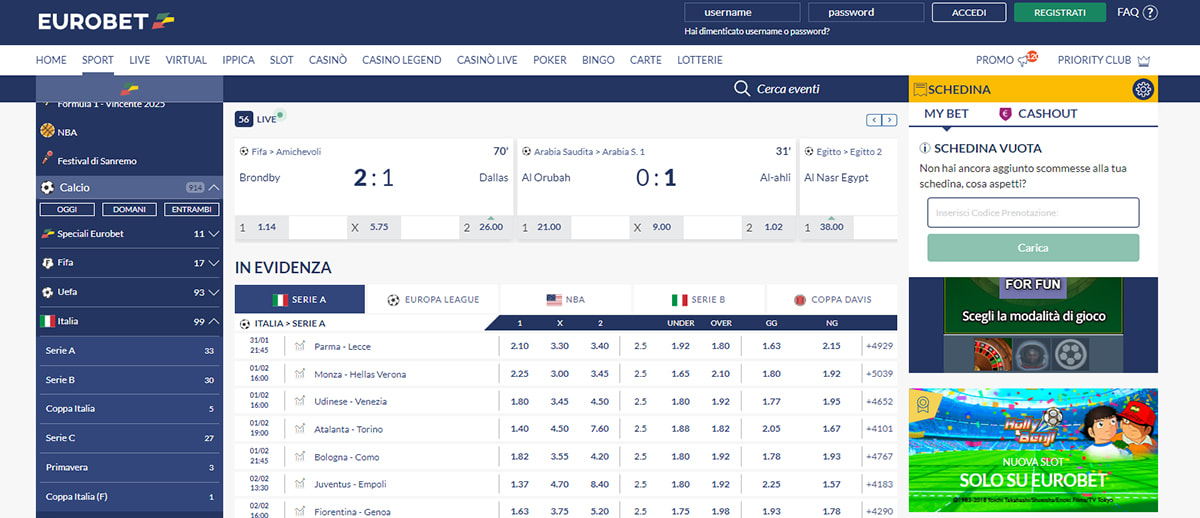Show +4652 more markets for Udinese - Venezia
Viewport: 1200px width, 518px height.
tap(879, 401)
